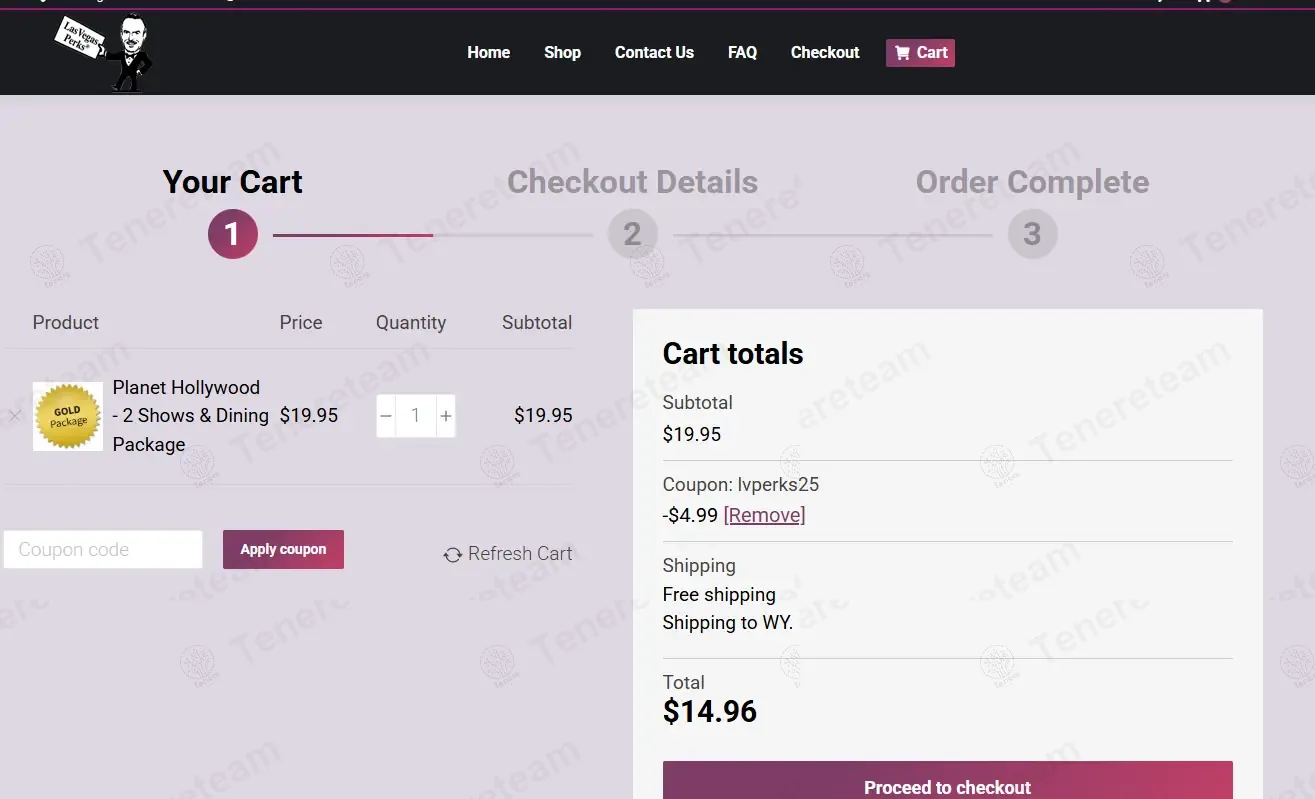Select step 2 Checkout Details circle
Viewport: 1315px width, 799px height.
[x=632, y=234]
